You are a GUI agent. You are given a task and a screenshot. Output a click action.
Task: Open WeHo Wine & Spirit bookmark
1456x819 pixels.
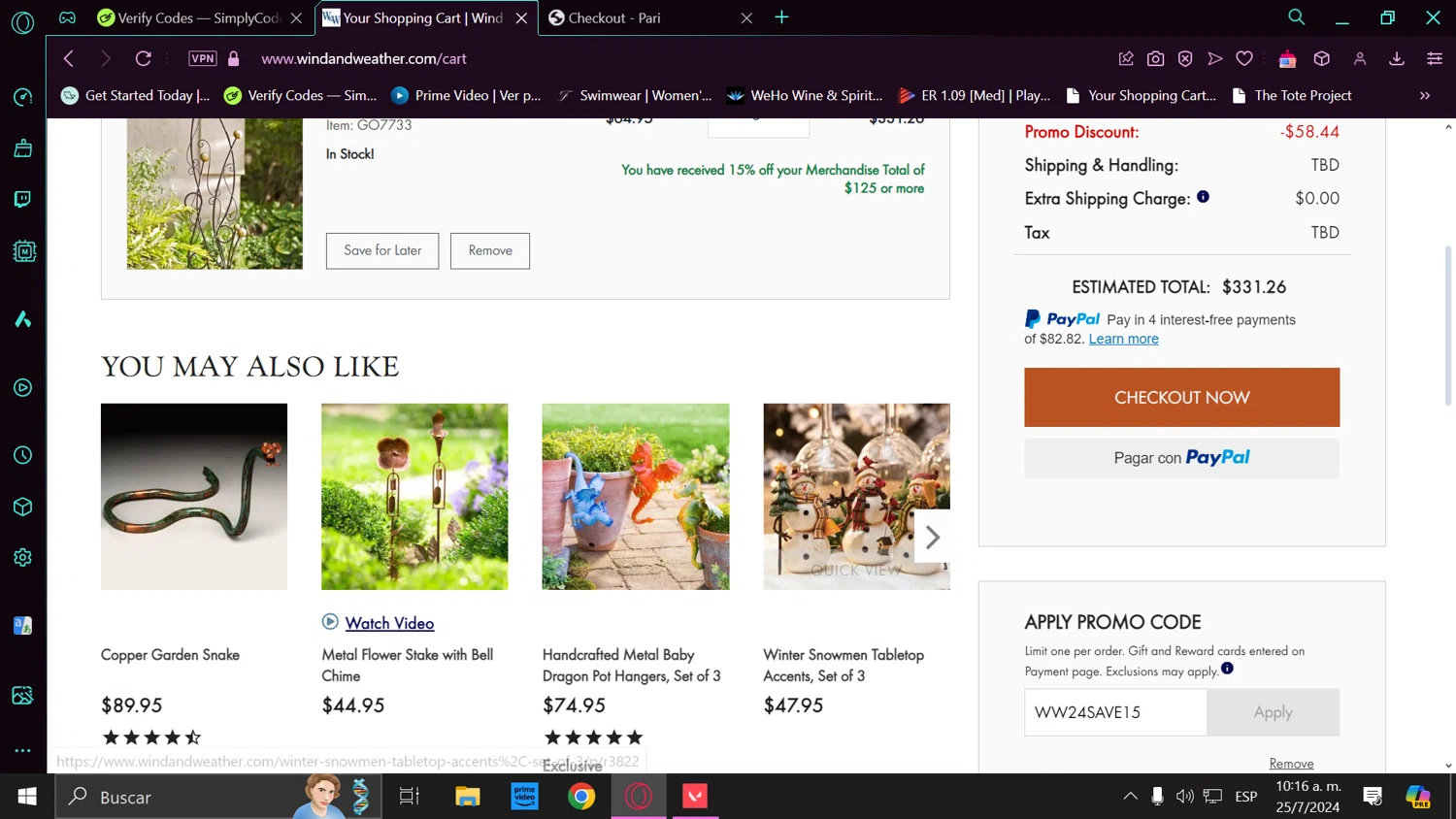tap(805, 95)
